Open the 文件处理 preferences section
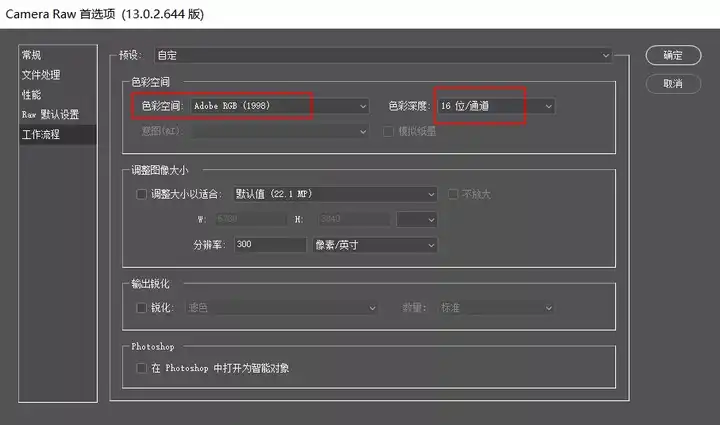 (x=57, y=75)
